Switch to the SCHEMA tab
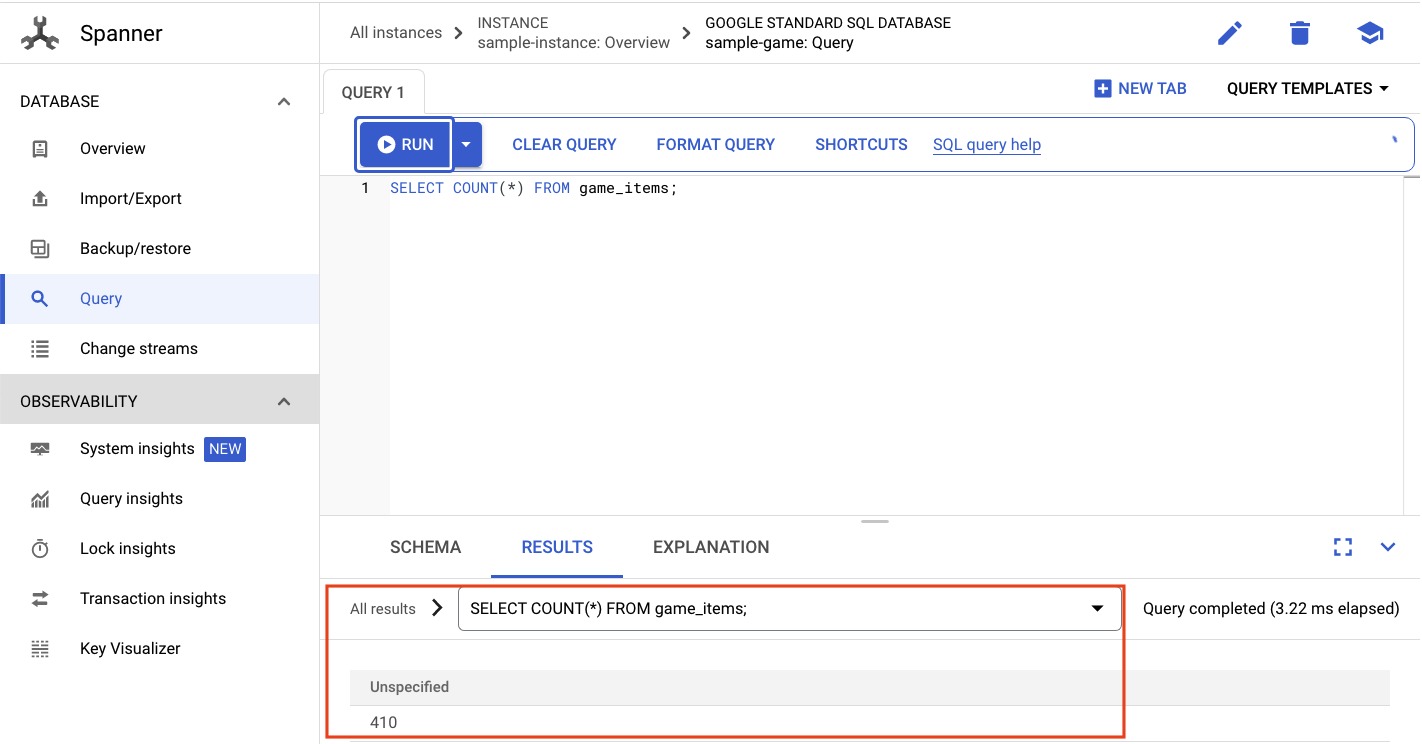Screen dimensions: 1422x744 pos(425,547)
